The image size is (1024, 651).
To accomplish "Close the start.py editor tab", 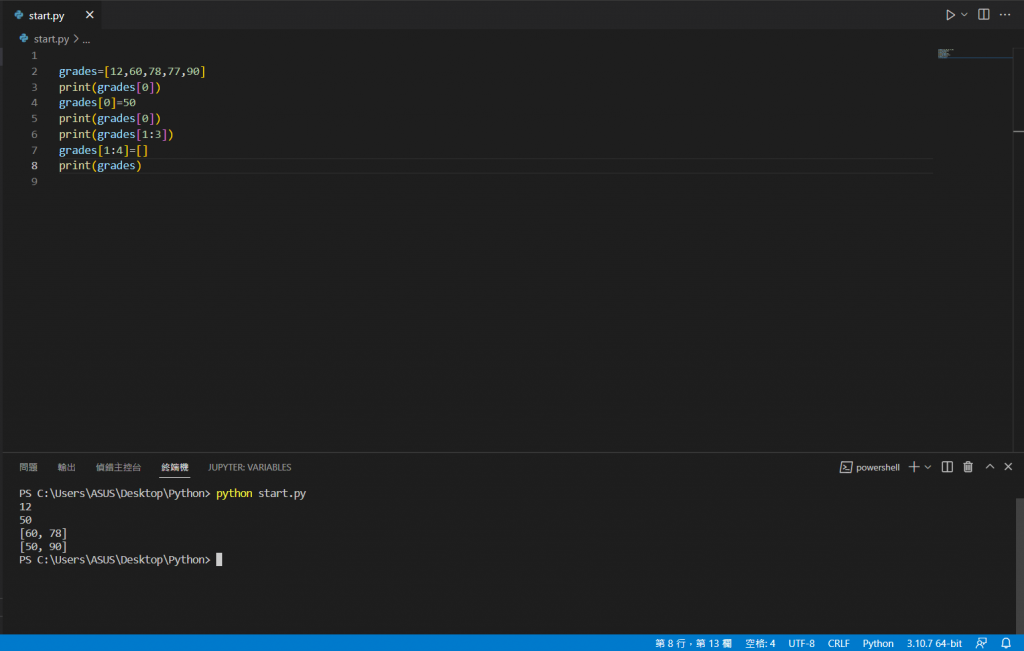I will [x=89, y=14].
